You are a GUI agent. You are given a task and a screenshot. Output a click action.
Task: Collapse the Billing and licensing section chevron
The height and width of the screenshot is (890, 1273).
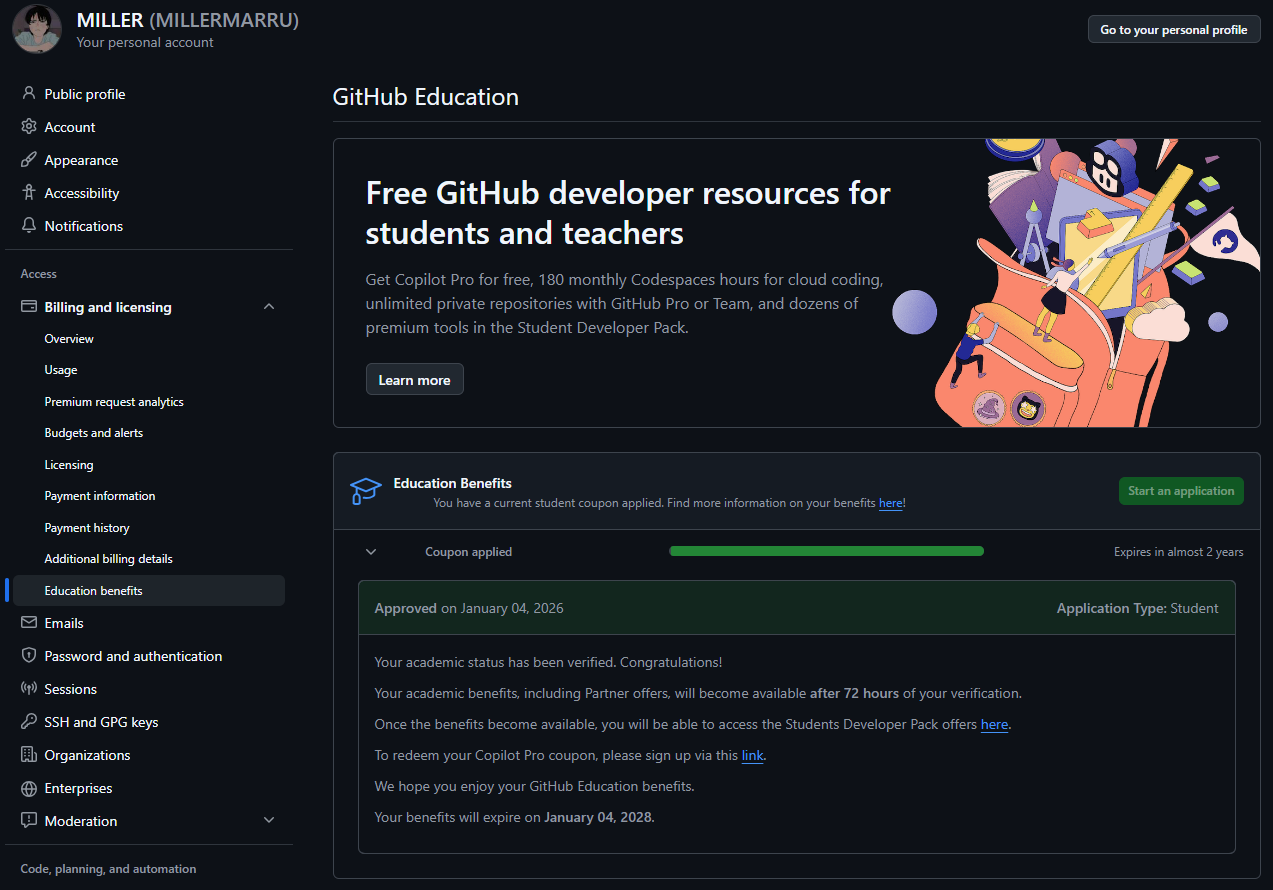(269, 307)
